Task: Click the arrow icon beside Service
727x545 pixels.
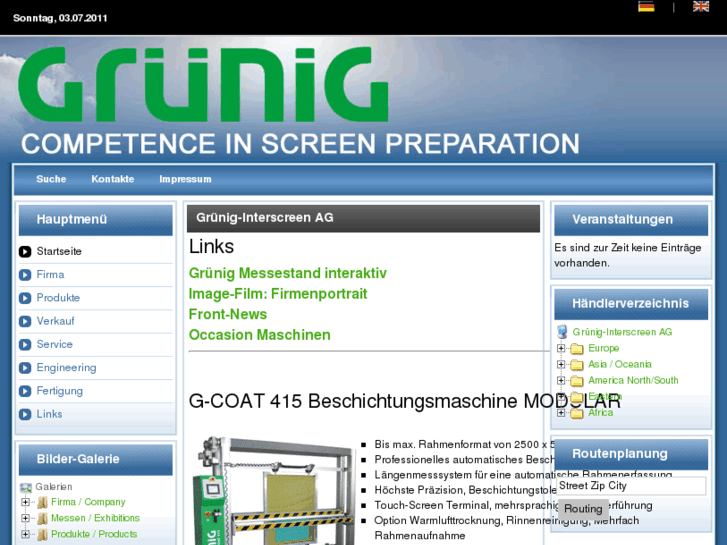Action: pyautogui.click(x=25, y=345)
